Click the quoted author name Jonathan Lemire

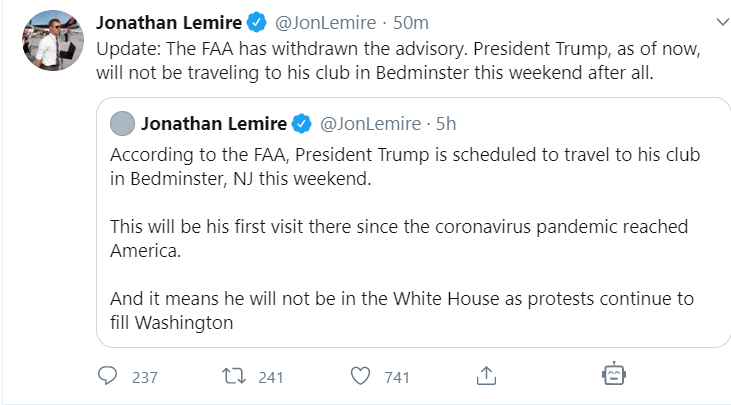pyautogui.click(x=214, y=123)
